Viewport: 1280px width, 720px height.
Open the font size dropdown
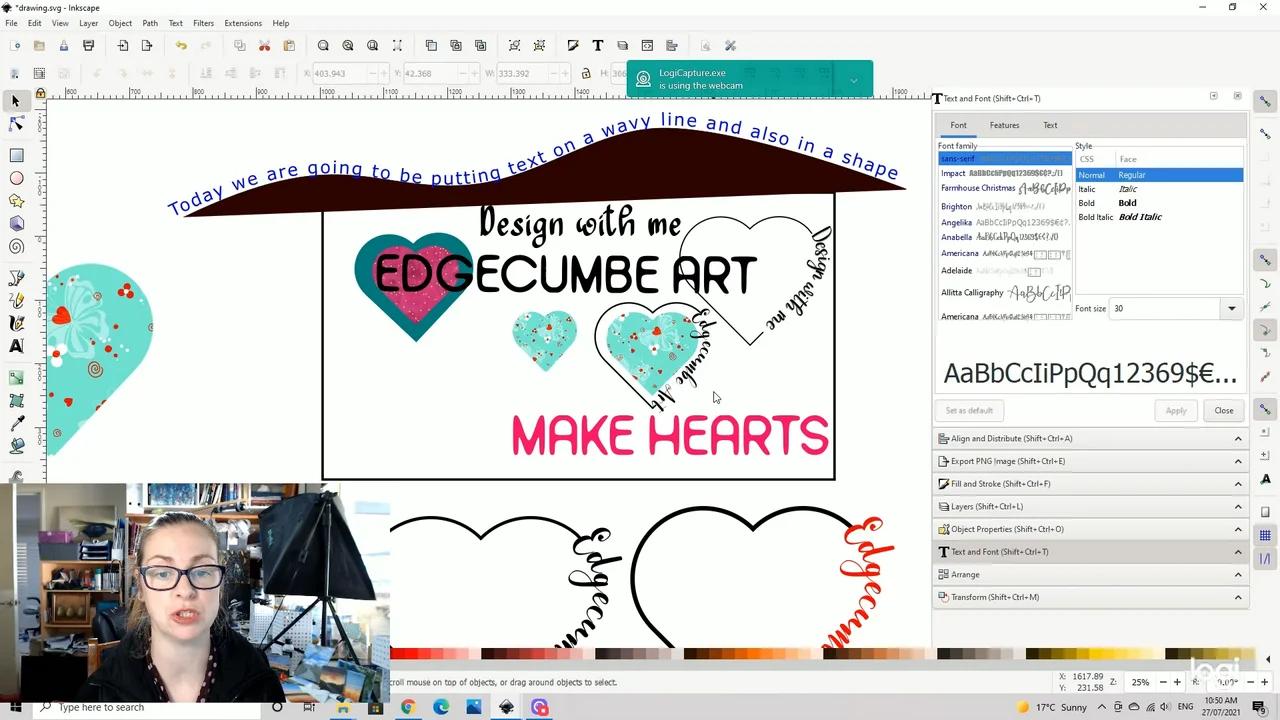(x=1231, y=308)
